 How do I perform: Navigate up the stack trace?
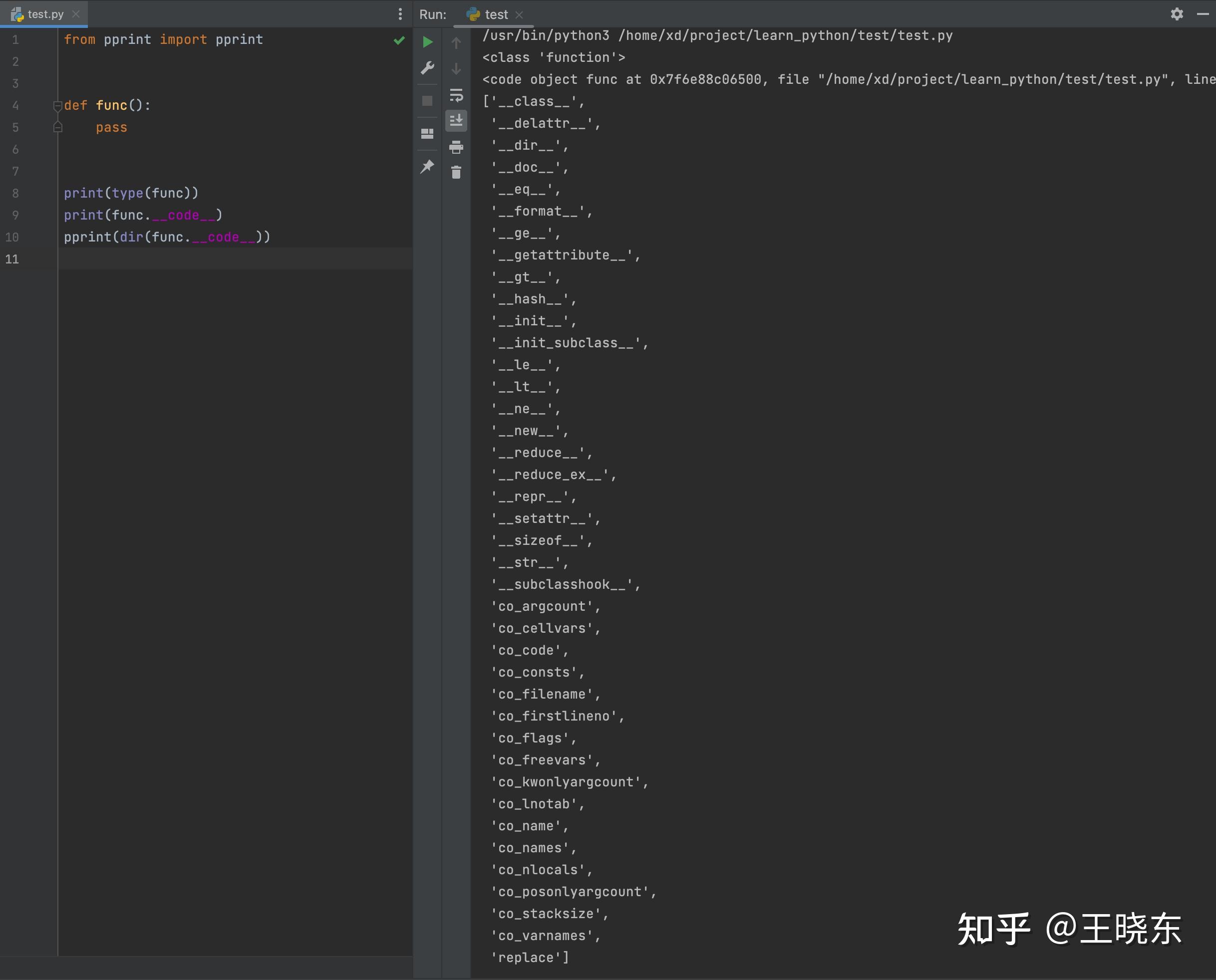(x=456, y=42)
